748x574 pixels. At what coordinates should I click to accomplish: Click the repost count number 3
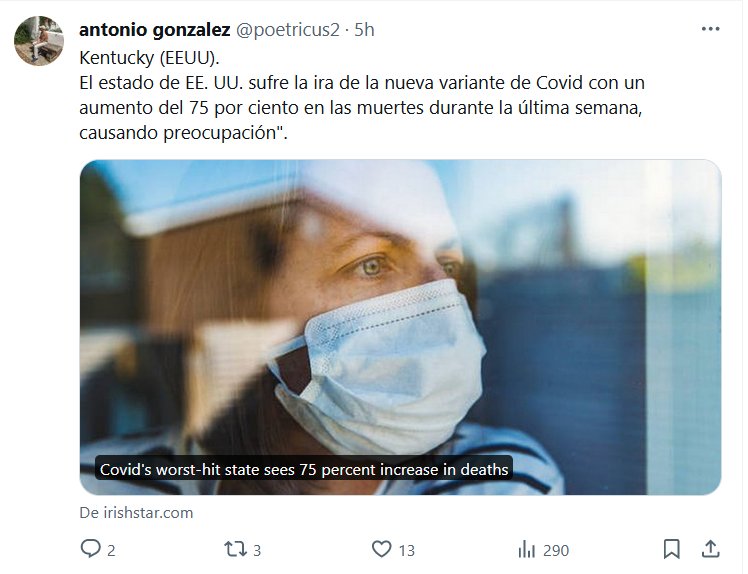coord(257,551)
